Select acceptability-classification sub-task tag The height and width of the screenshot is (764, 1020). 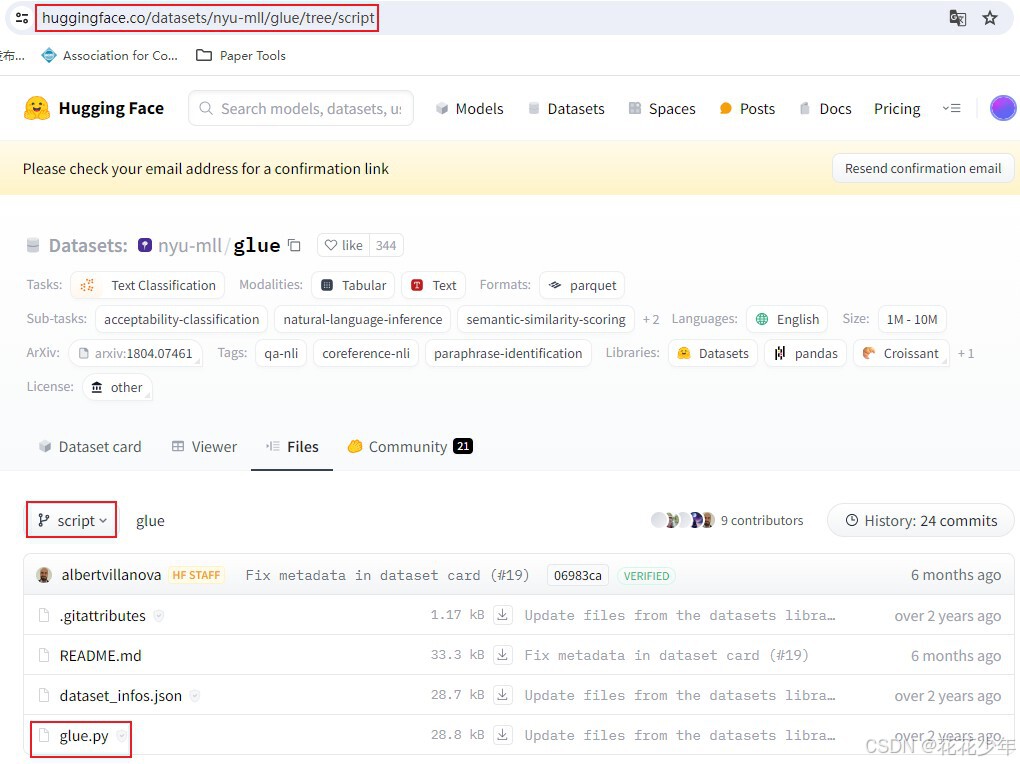[181, 319]
